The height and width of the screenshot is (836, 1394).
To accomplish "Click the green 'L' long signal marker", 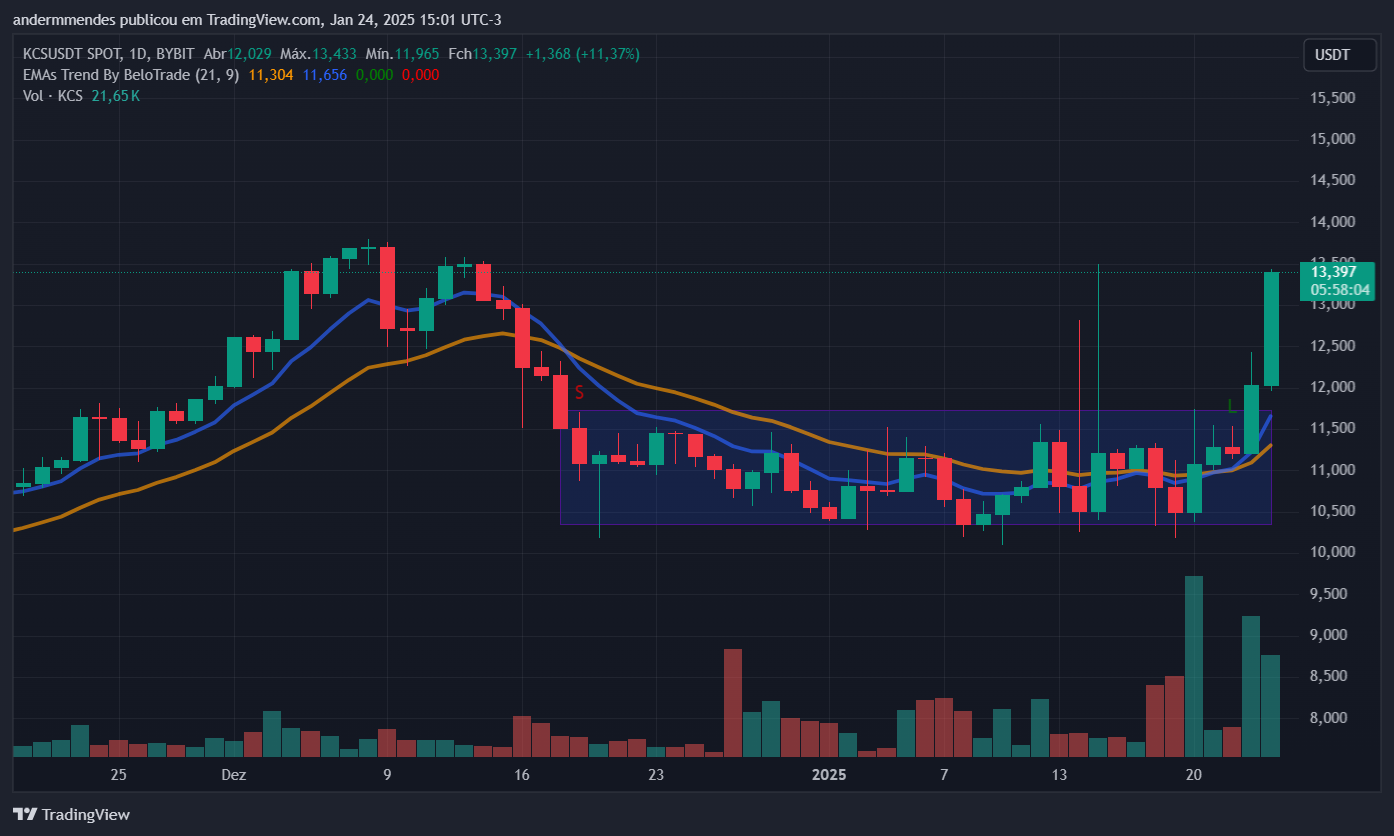I will tap(1232, 406).
